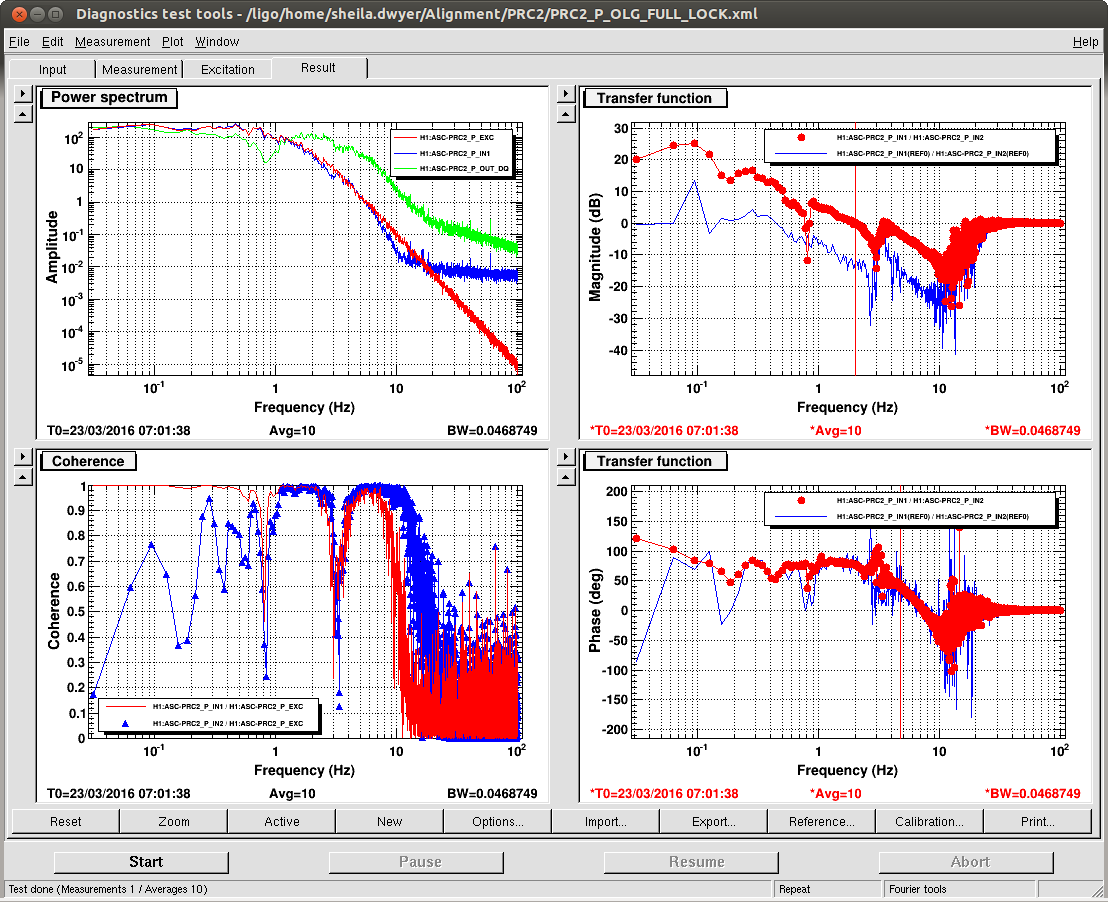Click the Abort button
The height and width of the screenshot is (902, 1108).
[x=966, y=862]
